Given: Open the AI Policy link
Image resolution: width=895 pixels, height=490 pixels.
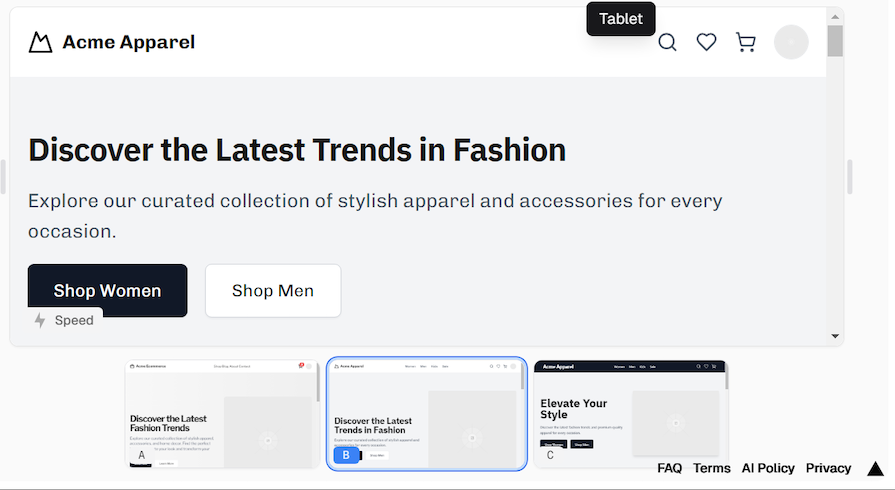Looking at the screenshot, I should point(768,468).
